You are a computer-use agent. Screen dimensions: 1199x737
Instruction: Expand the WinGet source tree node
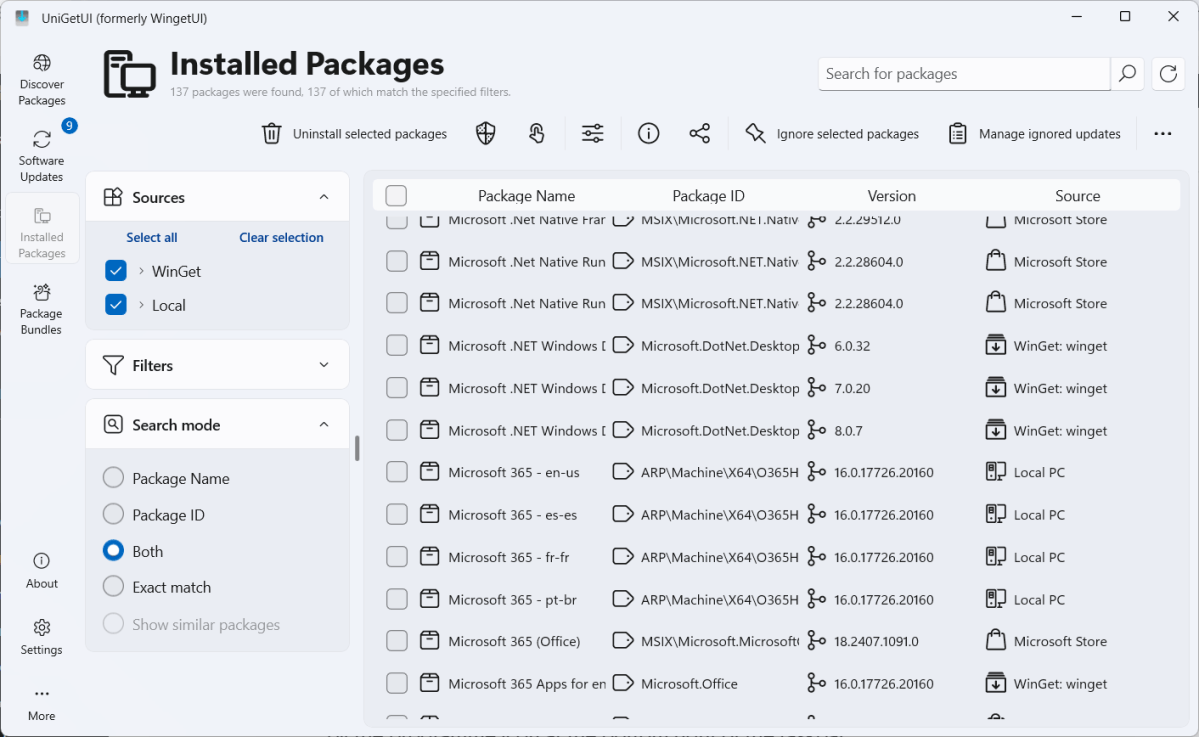click(x=141, y=271)
